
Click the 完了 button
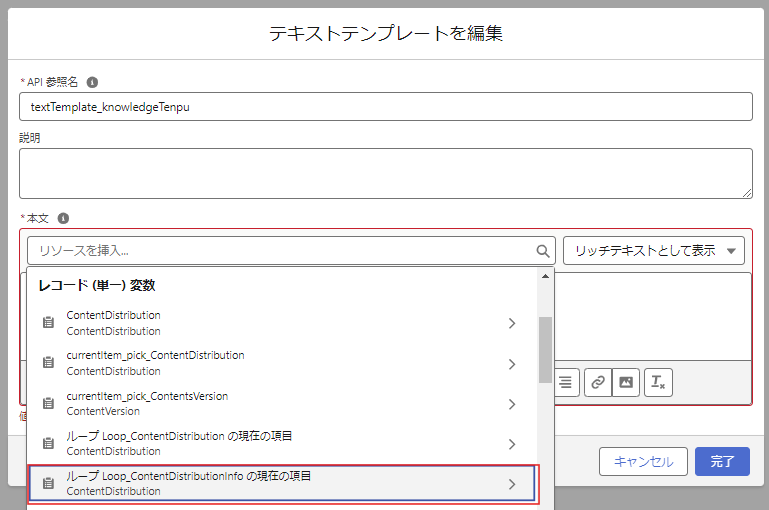coord(722,461)
